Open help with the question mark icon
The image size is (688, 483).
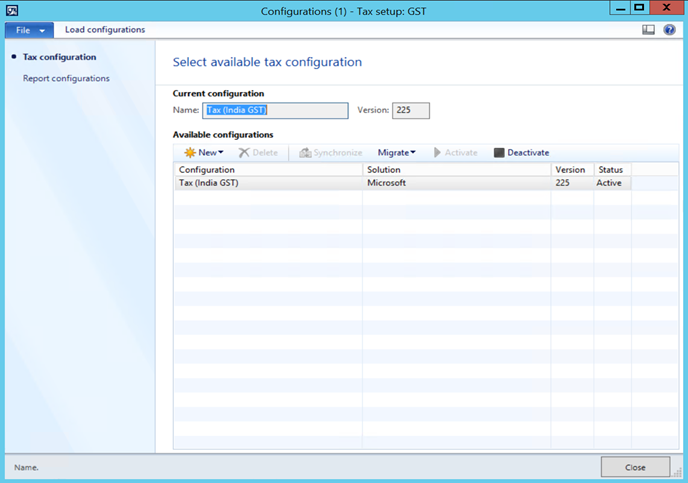(669, 30)
